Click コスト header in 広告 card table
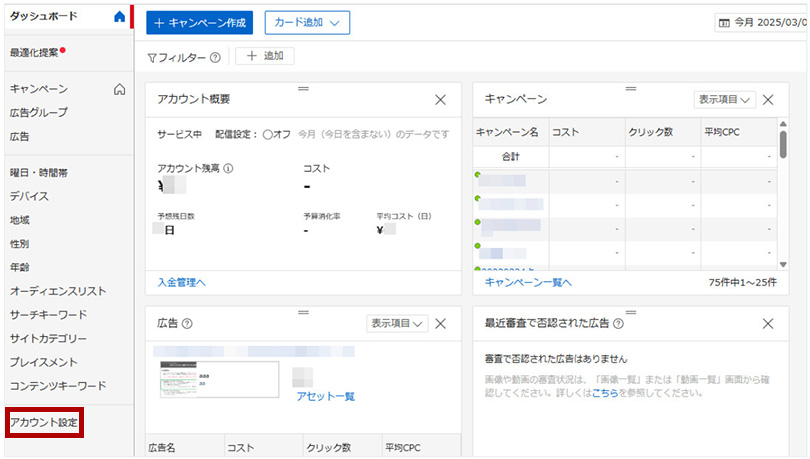The image size is (810, 459). click(241, 448)
